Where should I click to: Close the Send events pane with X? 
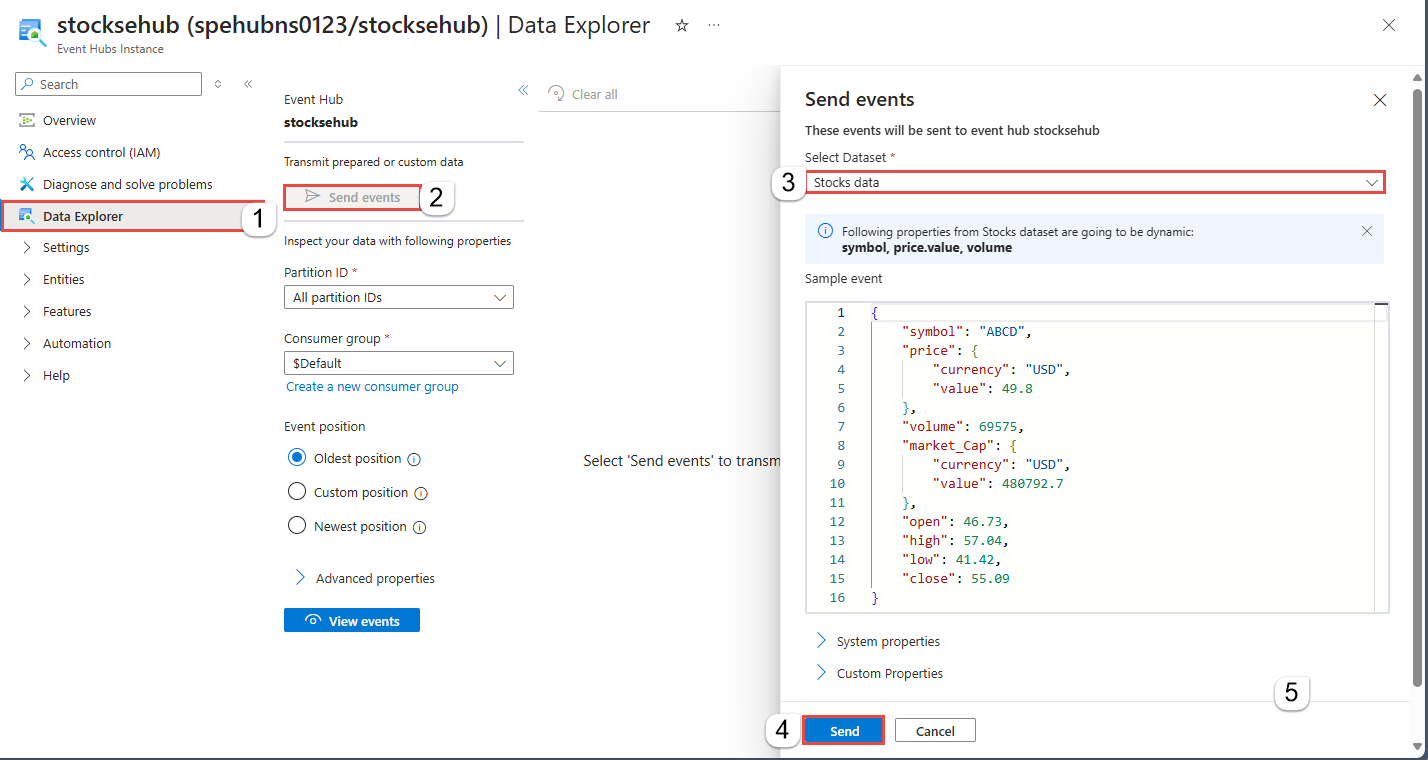coord(1380,100)
